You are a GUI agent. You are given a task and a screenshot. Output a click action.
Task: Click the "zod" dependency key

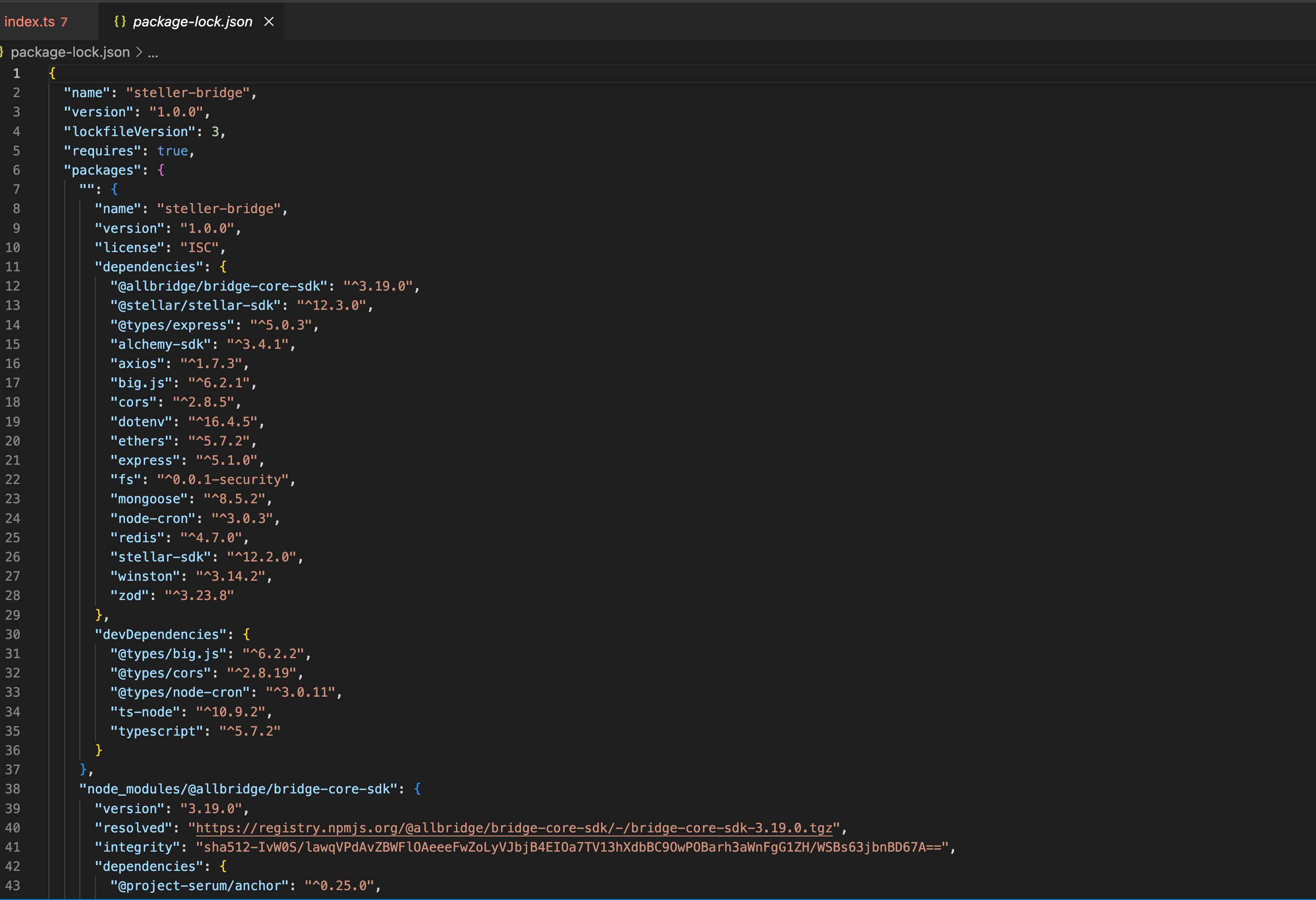click(130, 596)
